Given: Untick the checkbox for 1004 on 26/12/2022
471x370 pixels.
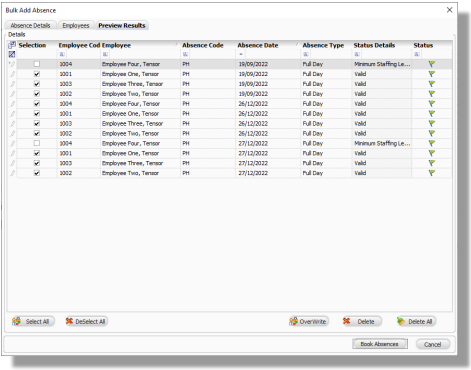Looking at the screenshot, I should point(37,104).
